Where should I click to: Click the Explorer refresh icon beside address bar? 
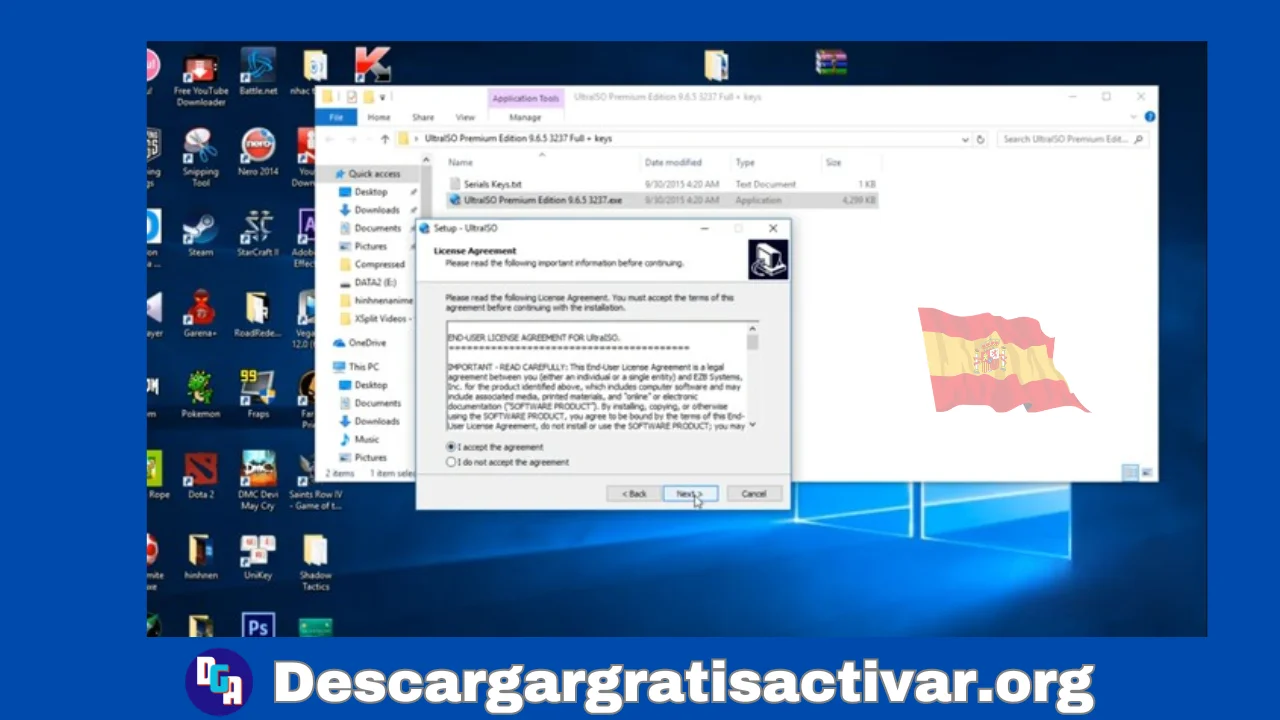[x=981, y=139]
